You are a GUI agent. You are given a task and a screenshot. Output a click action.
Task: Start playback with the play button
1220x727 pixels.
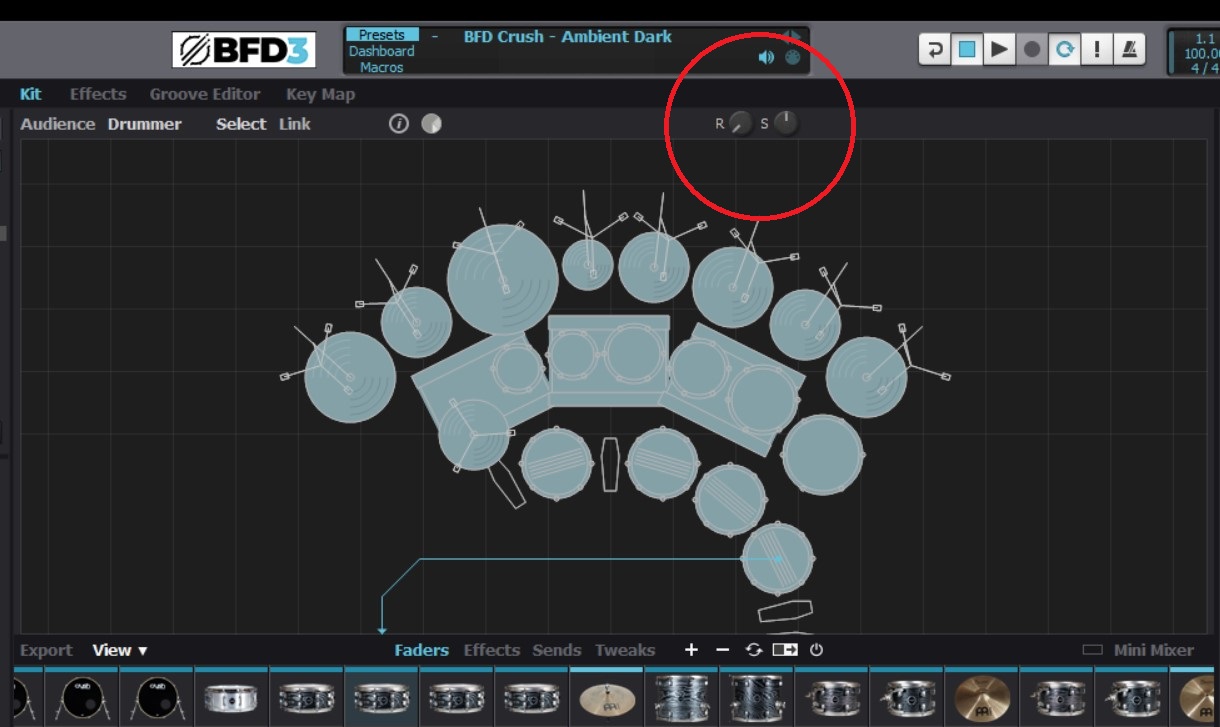[999, 49]
